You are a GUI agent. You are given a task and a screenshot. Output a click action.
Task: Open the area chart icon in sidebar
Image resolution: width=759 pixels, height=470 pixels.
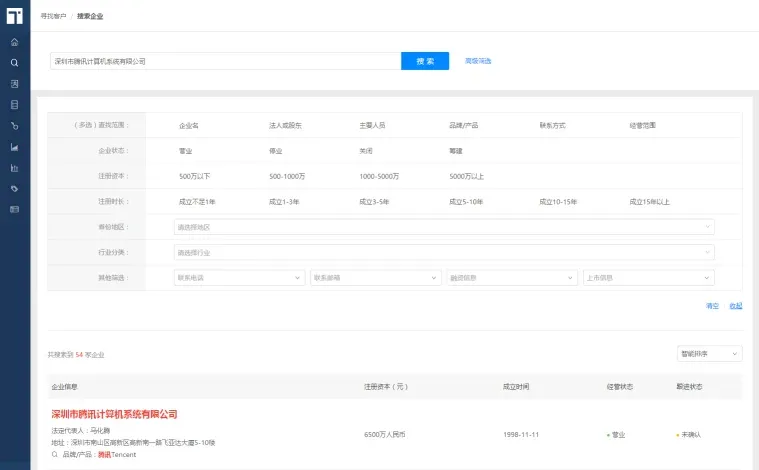pos(15,147)
